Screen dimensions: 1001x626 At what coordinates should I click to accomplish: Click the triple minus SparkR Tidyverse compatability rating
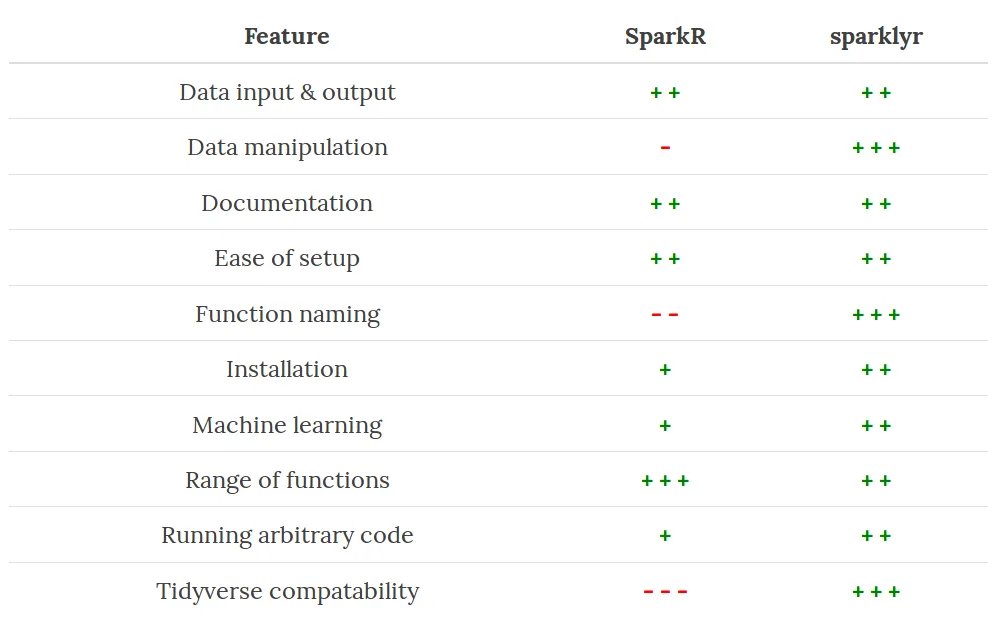[665, 592]
